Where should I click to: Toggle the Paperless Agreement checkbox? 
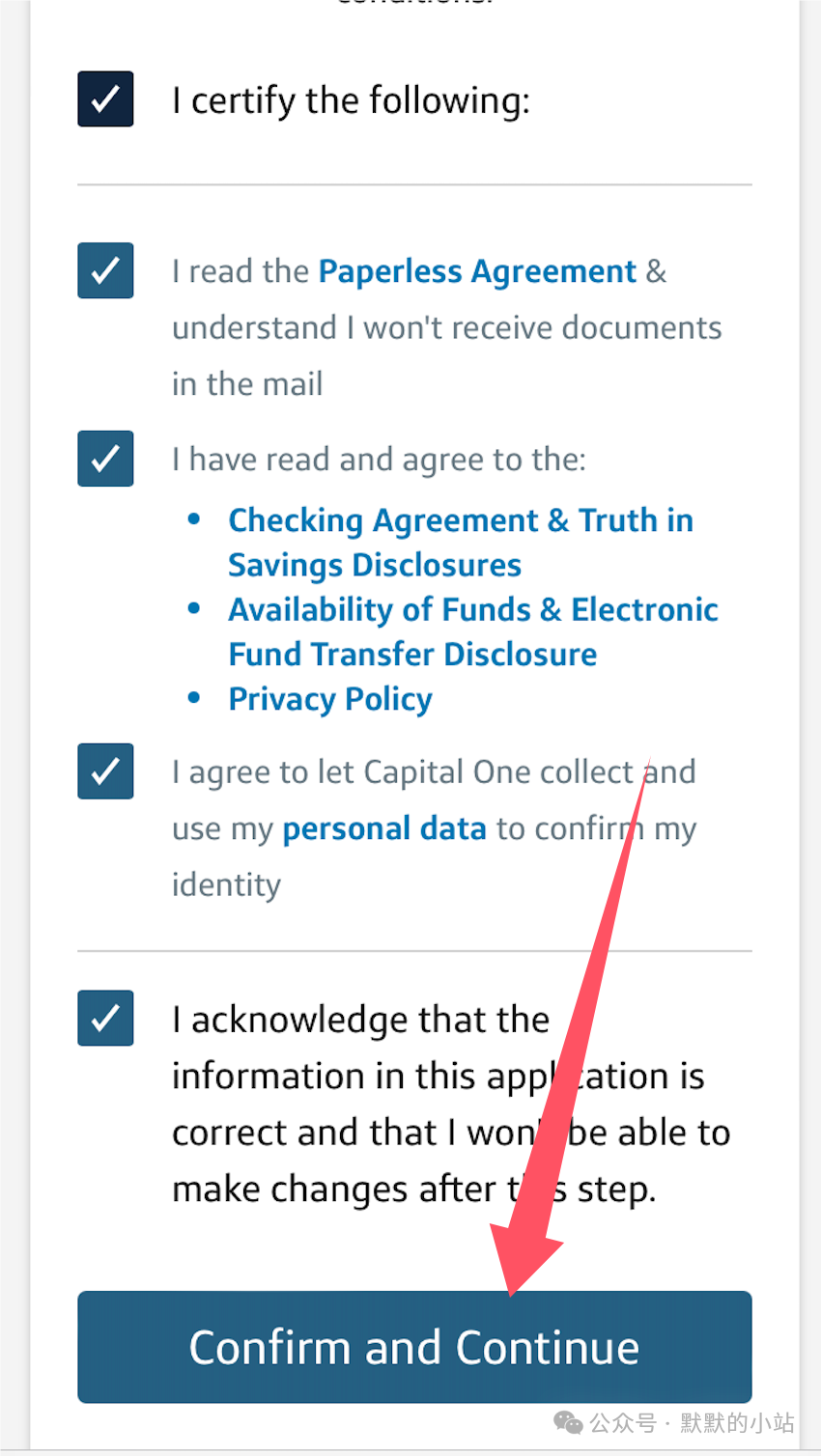click(x=105, y=270)
